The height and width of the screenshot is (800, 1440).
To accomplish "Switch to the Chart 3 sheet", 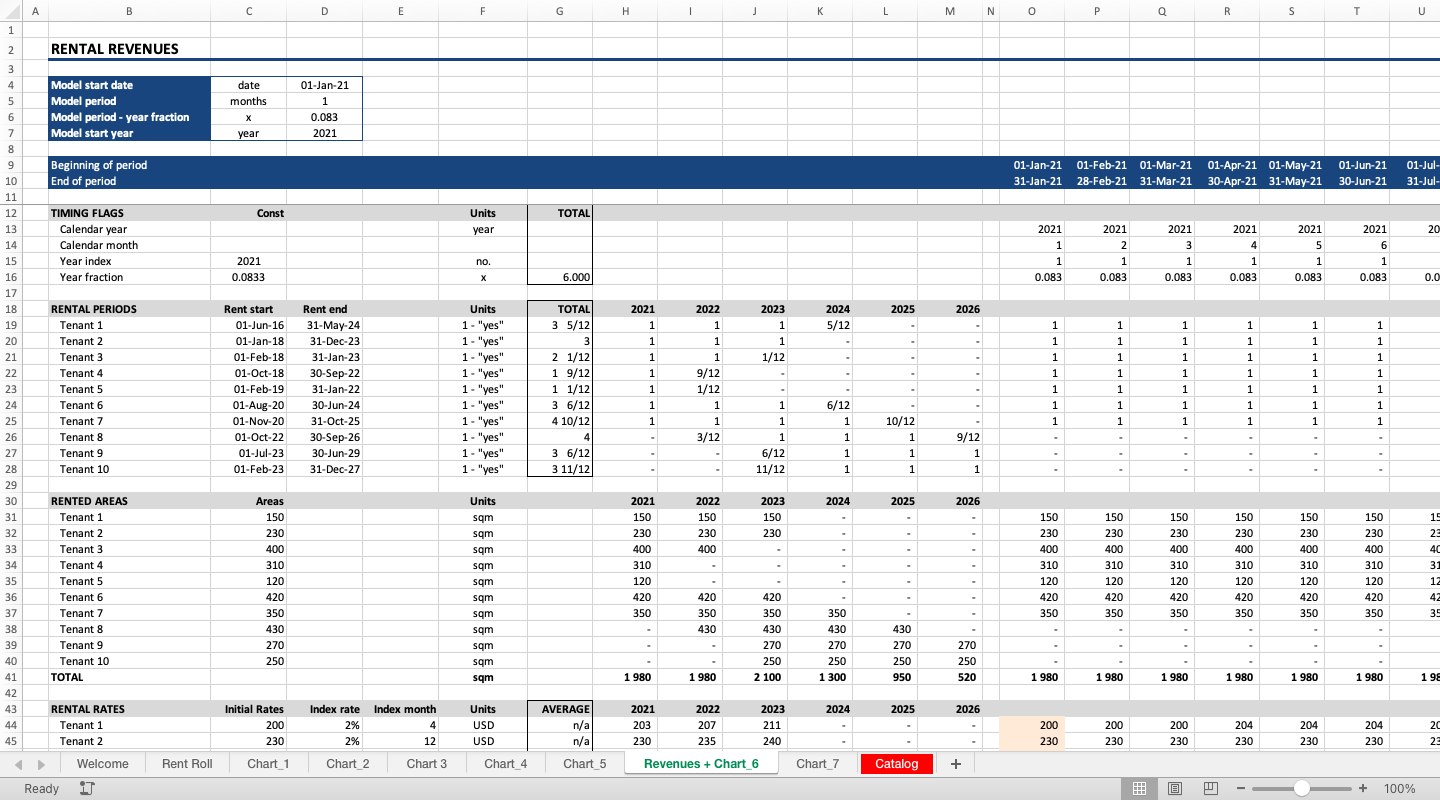I will (427, 763).
